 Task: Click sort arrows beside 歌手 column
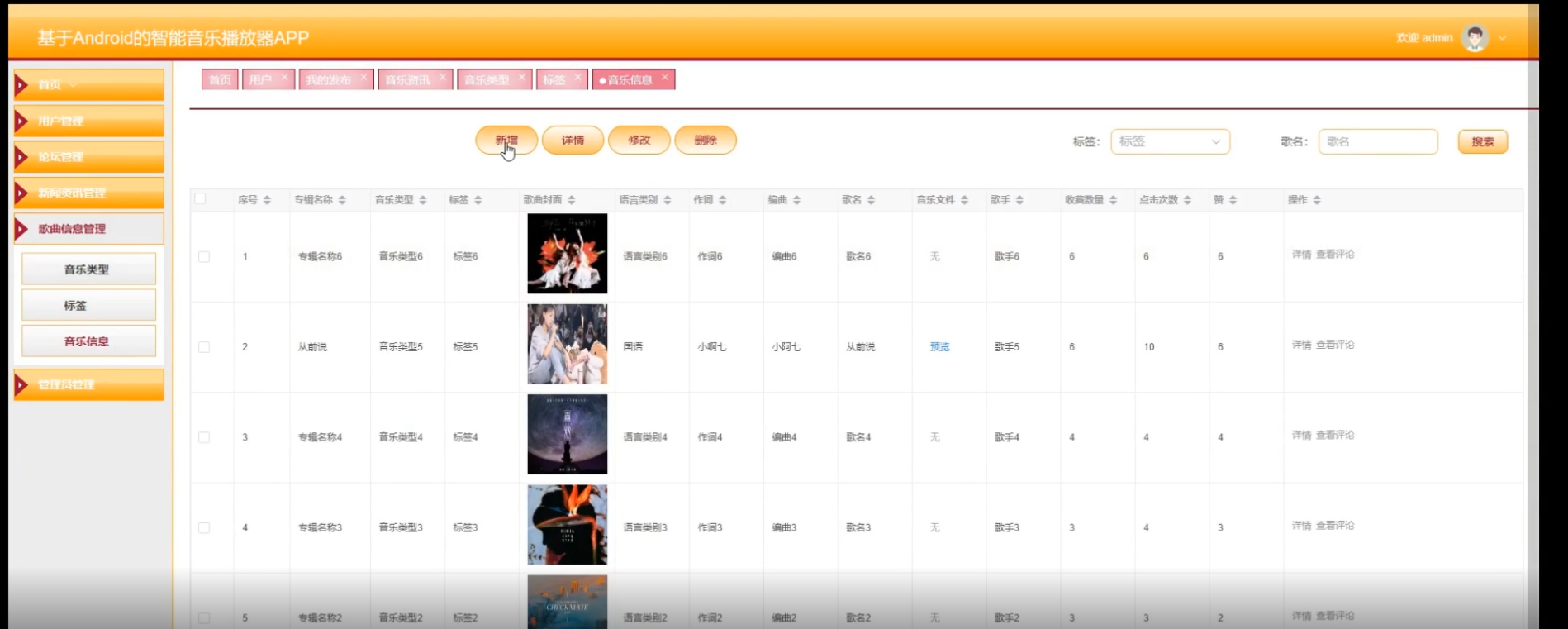click(1019, 200)
